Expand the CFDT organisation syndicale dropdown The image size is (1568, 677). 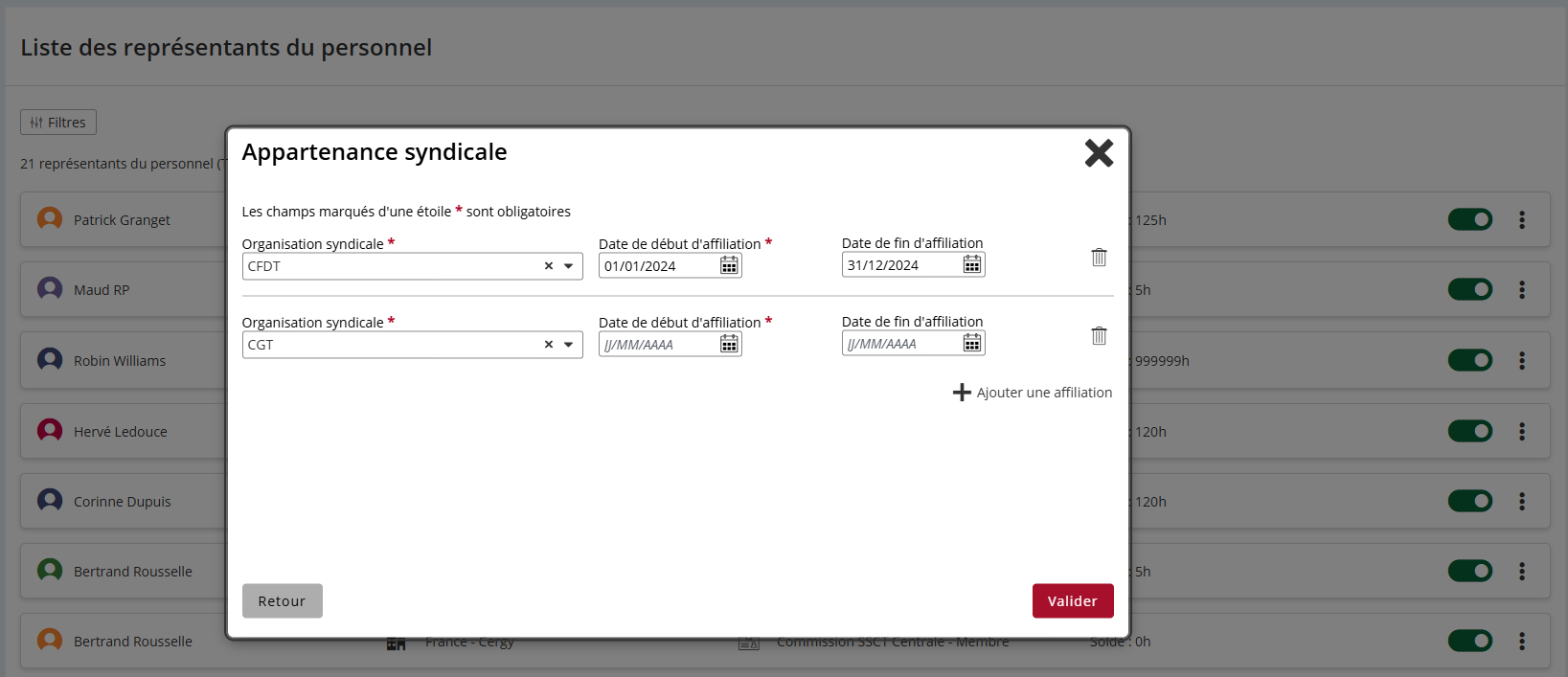click(x=569, y=266)
